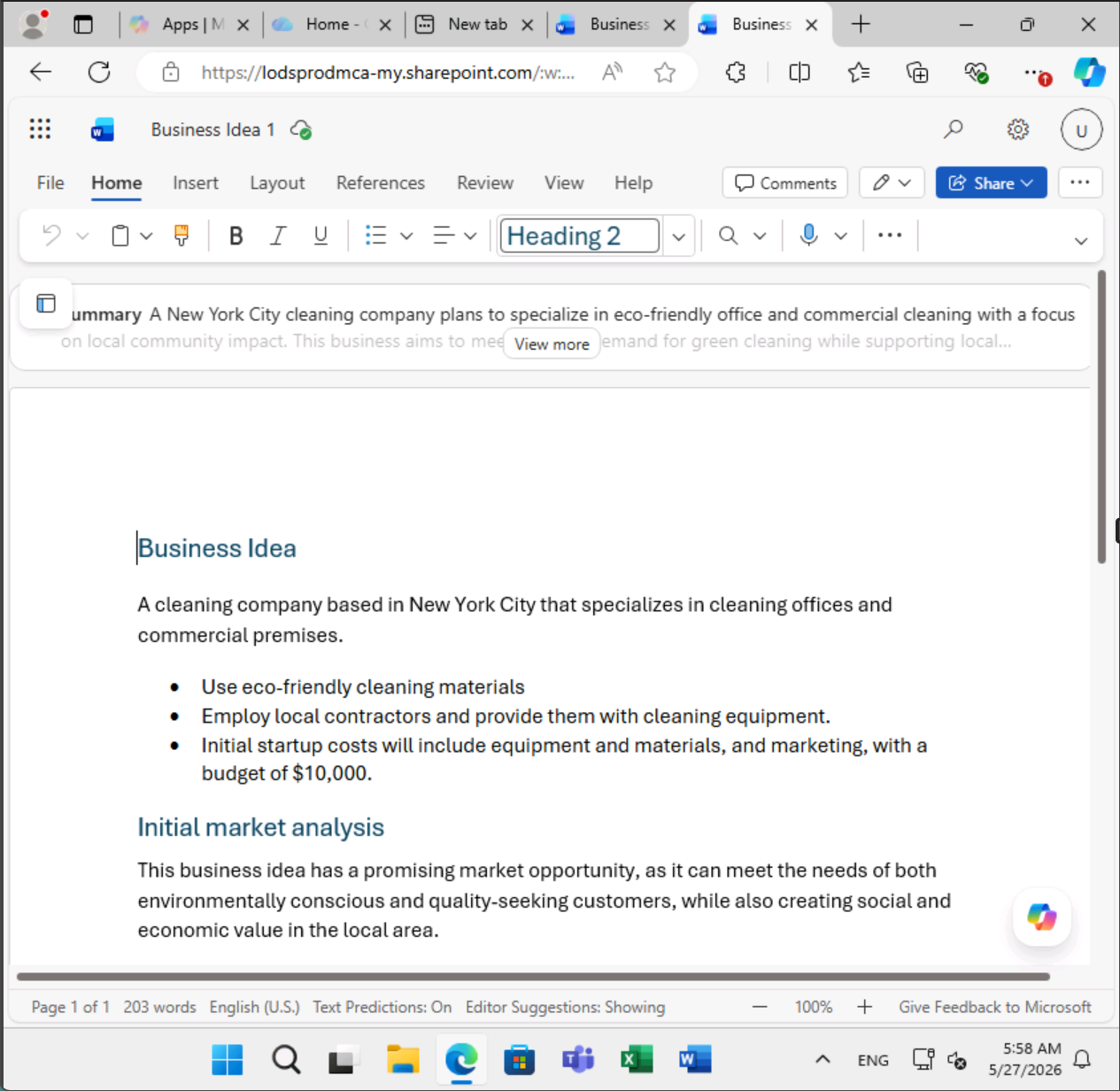Expand Dictate options dropdown
1120x1091 pixels.
(841, 236)
